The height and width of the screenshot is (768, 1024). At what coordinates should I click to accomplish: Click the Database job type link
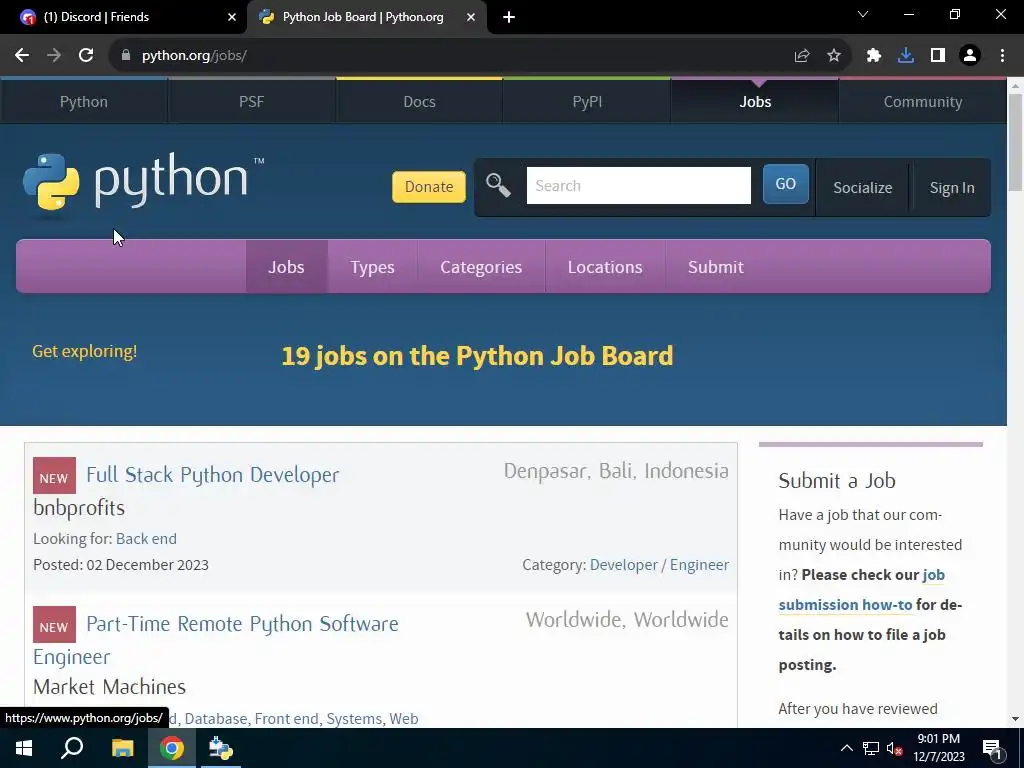[x=216, y=719]
